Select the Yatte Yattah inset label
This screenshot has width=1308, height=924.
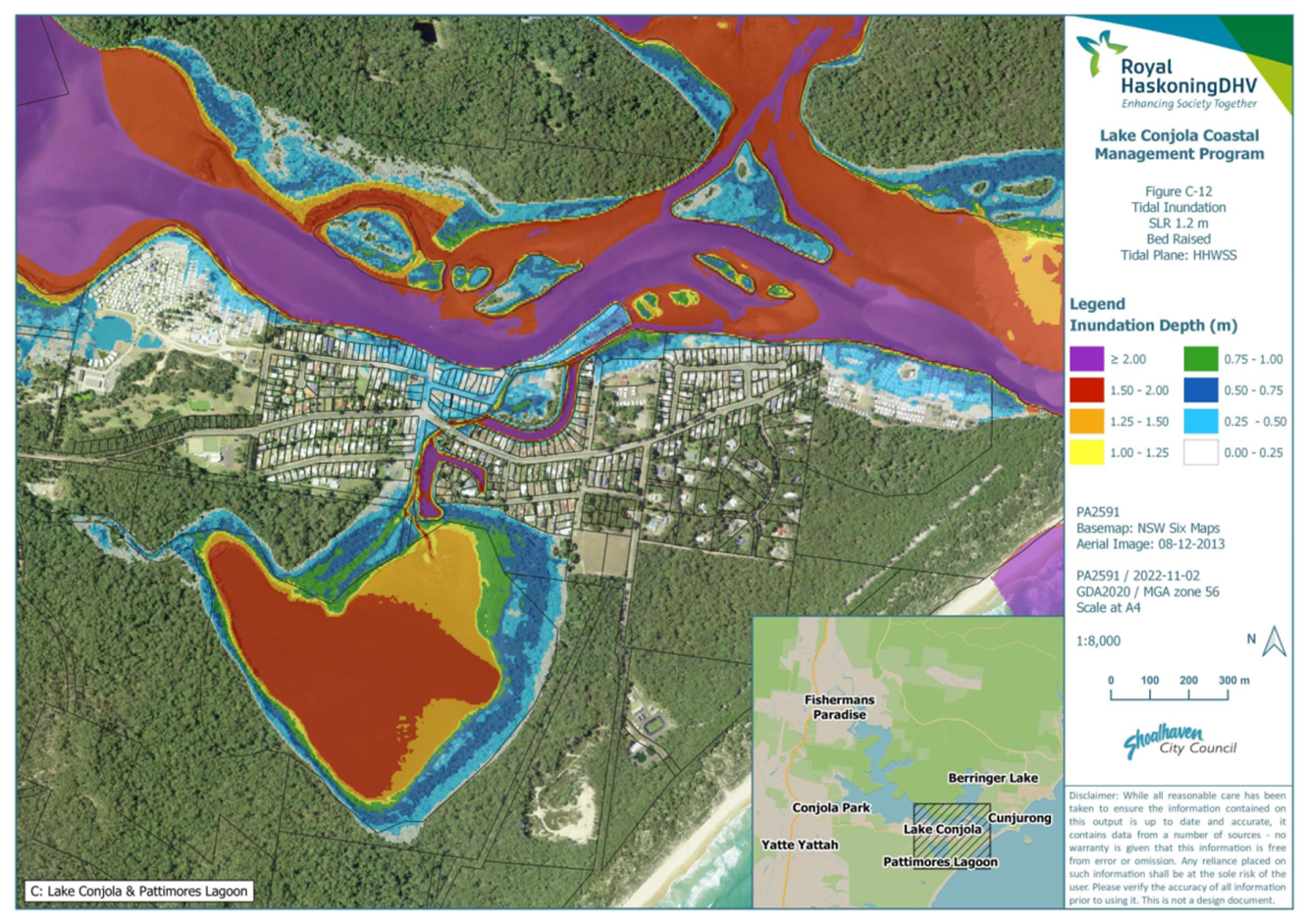click(x=800, y=845)
